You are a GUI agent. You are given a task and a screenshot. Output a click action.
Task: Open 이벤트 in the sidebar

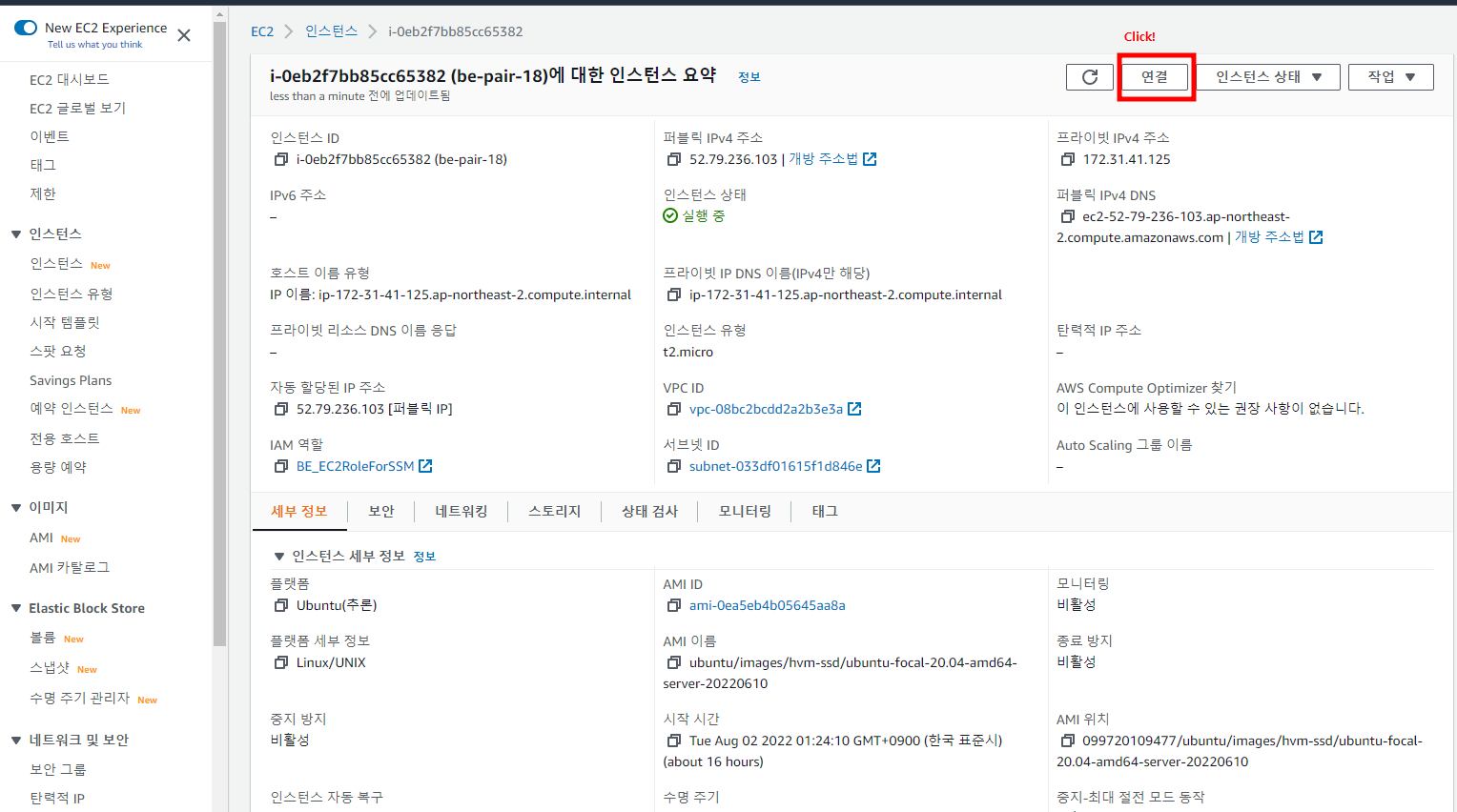[x=50, y=137]
